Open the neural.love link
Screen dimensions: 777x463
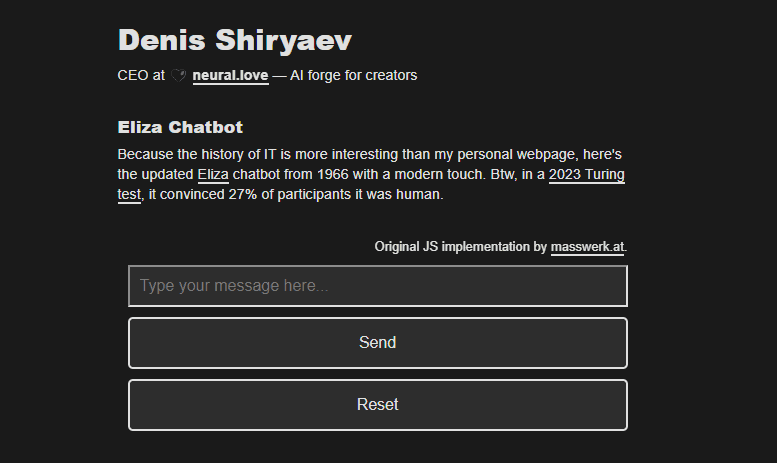[230, 75]
